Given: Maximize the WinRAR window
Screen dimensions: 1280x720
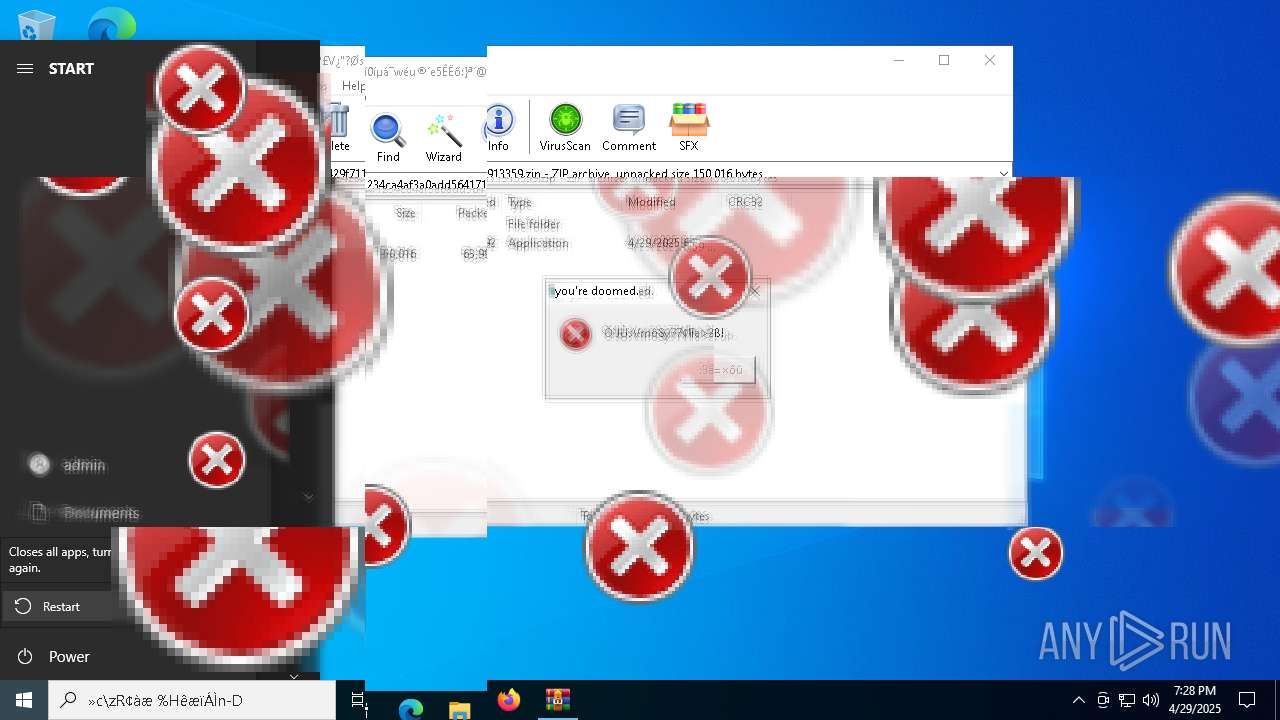Looking at the screenshot, I should click(944, 60).
